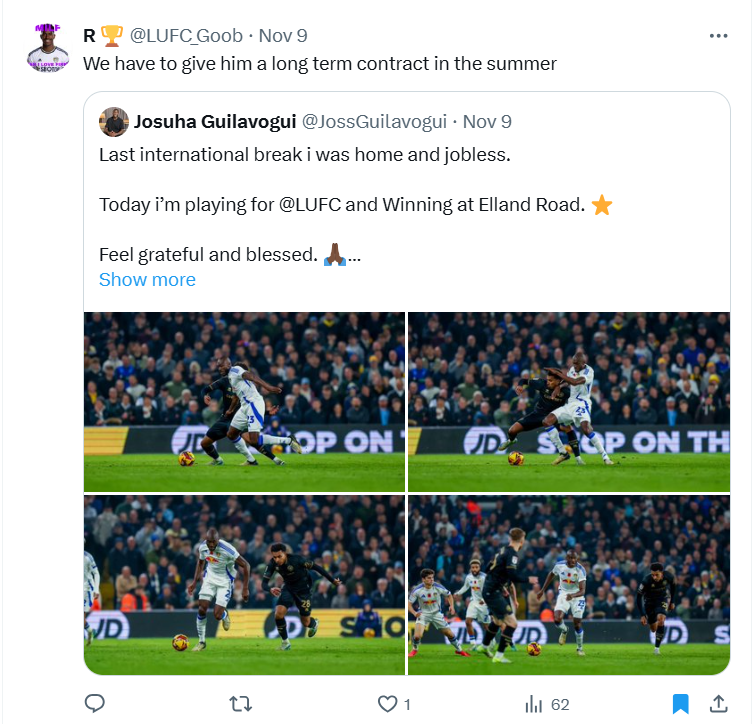Open the bottom-right match photo
This screenshot has height=724, width=752.
[x=569, y=585]
